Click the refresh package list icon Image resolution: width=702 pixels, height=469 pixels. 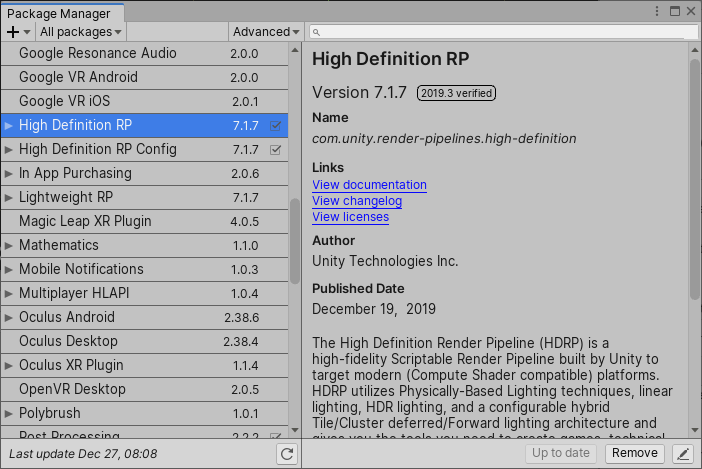click(288, 454)
